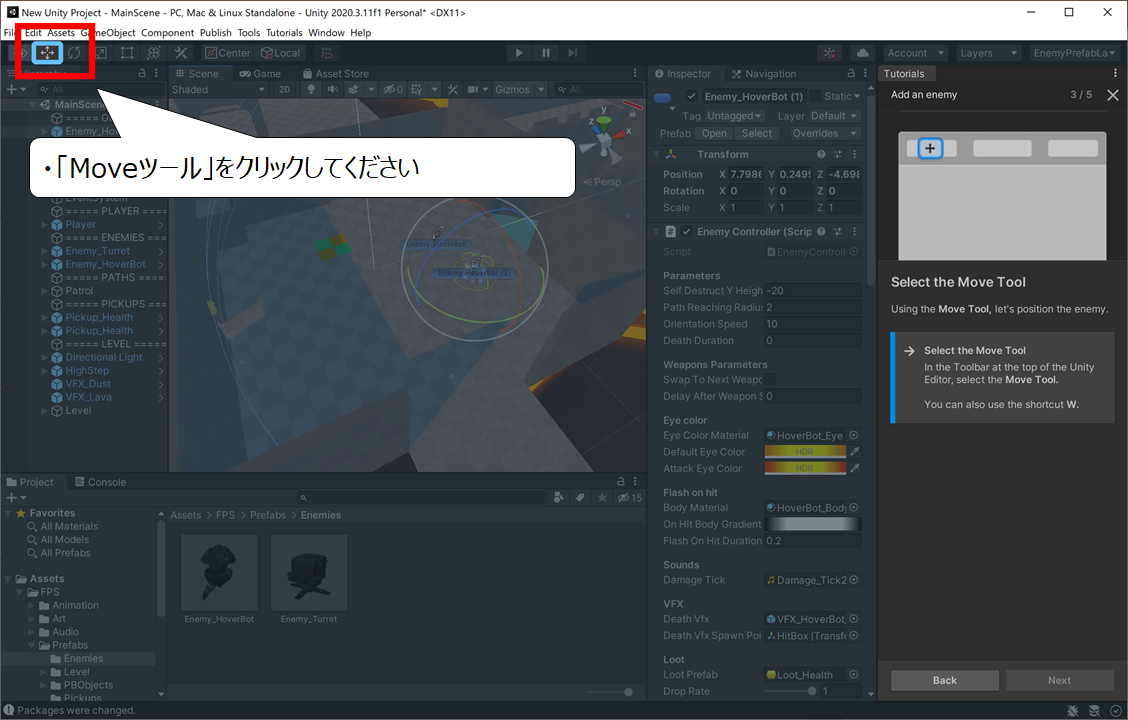Open object picker for Loot Prefab
The image size is (1128, 720).
pyautogui.click(x=854, y=675)
